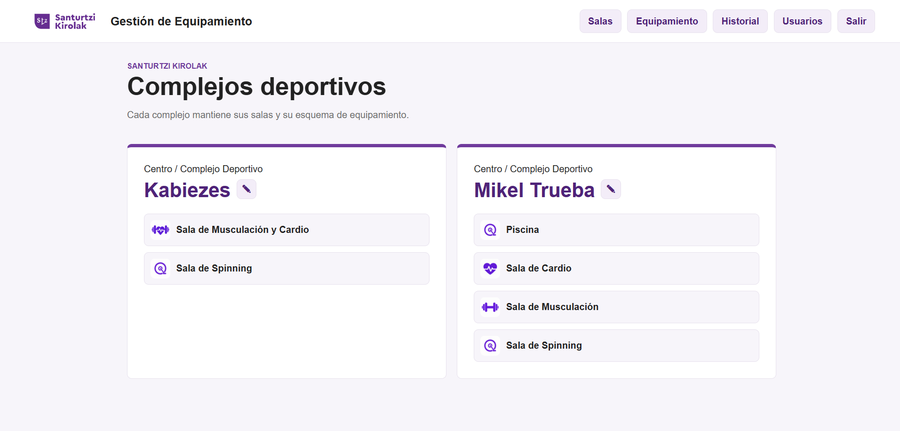Log out with Salir
Screen dimensions: 900x431
coord(856,21)
